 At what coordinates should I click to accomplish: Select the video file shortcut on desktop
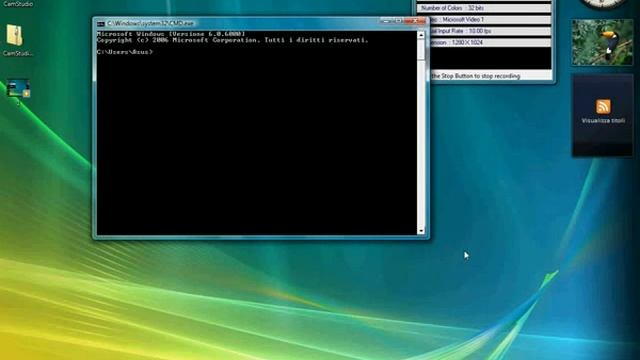point(18,89)
